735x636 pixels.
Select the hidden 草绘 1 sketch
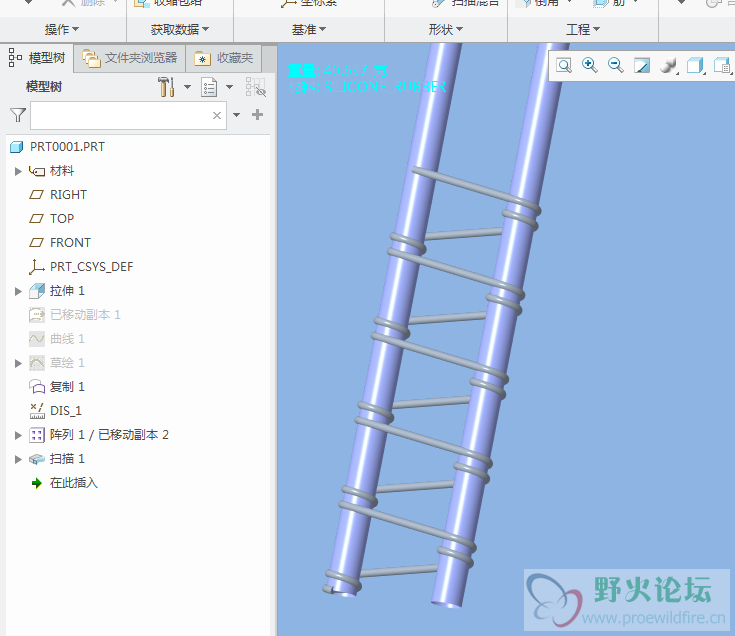tap(67, 362)
